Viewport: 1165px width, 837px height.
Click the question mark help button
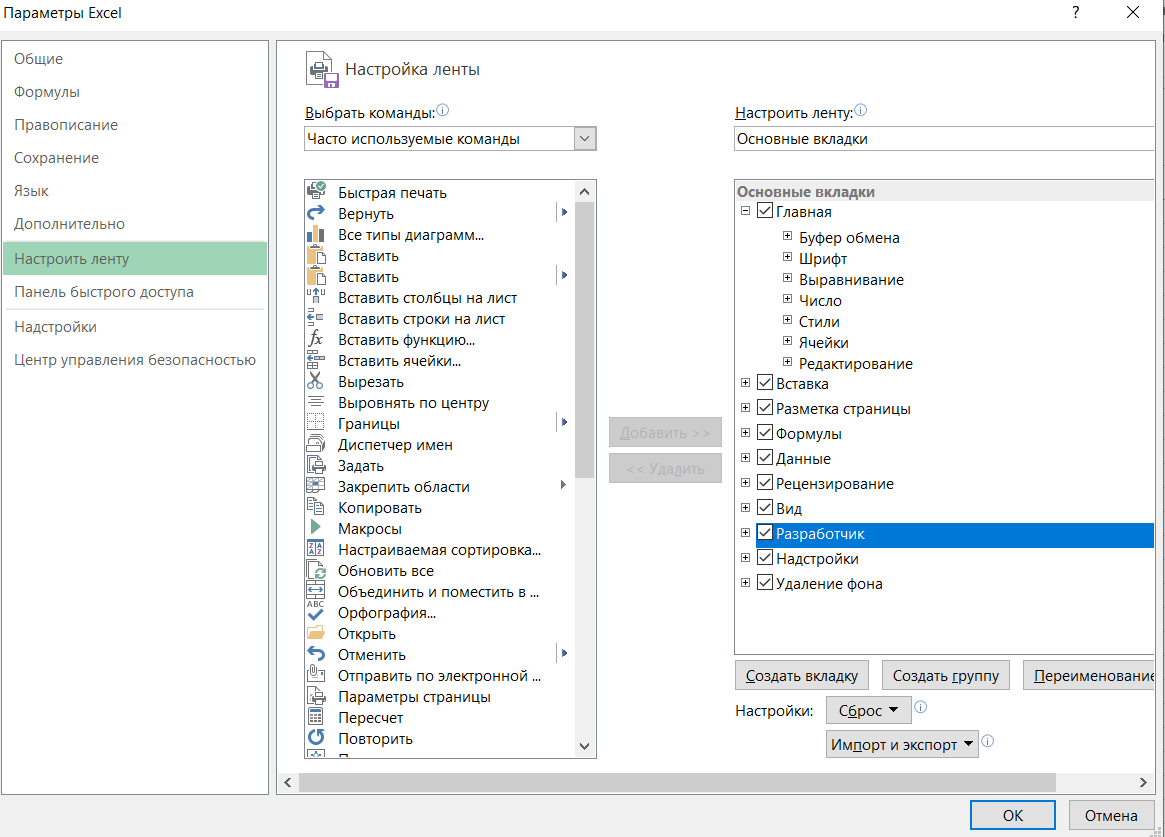pyautogui.click(x=1076, y=12)
